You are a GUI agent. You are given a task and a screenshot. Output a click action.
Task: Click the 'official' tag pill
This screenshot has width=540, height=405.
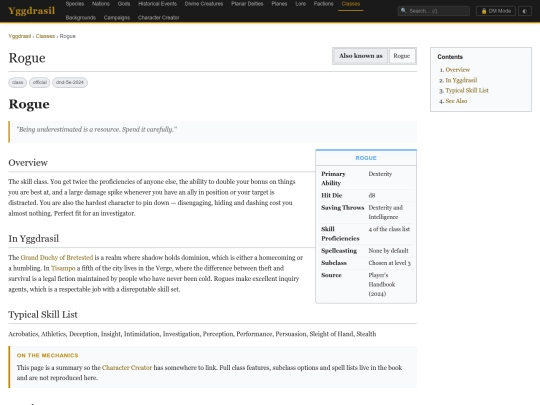[x=40, y=82]
